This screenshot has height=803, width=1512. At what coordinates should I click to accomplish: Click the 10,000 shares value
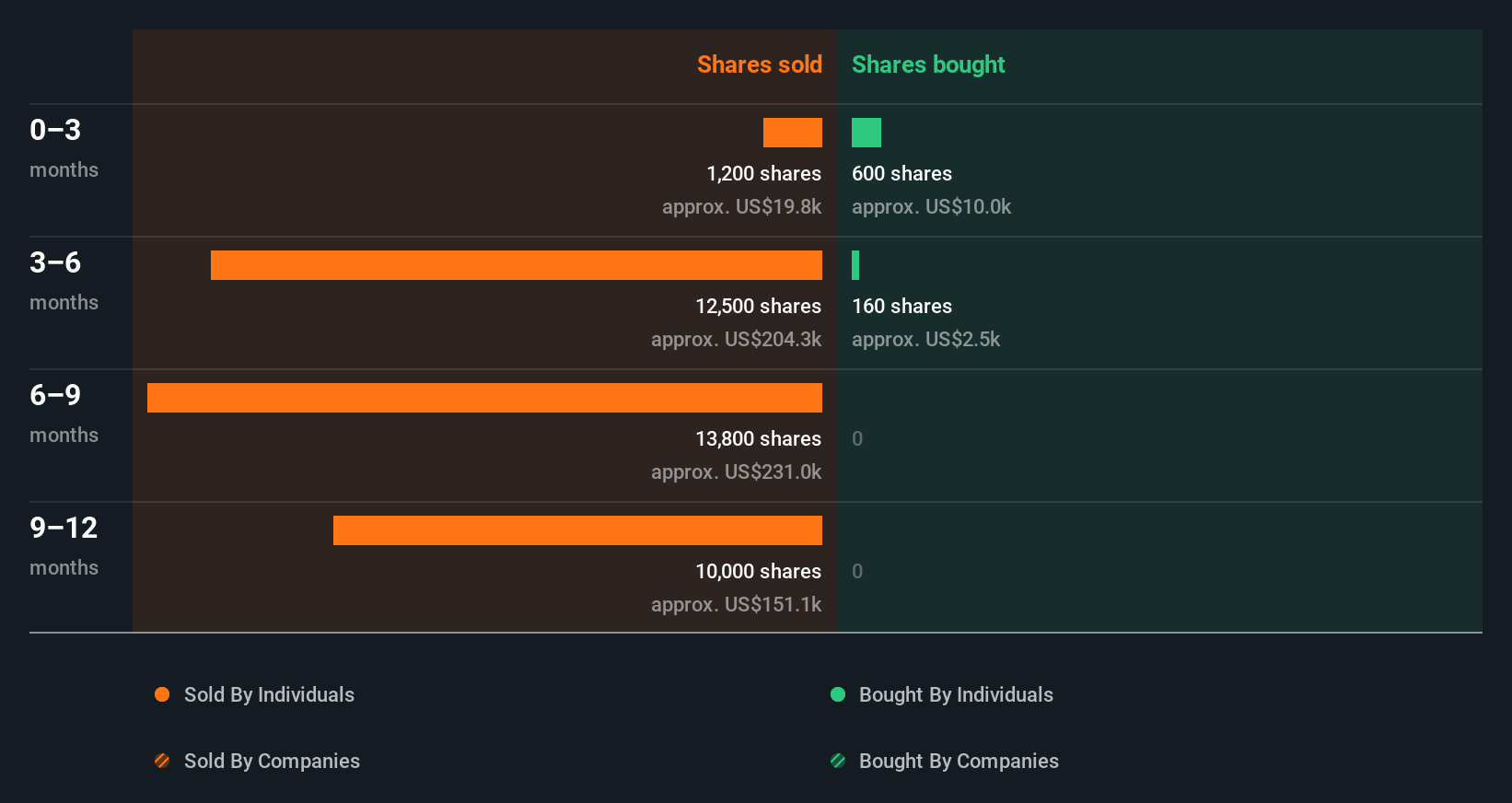[759, 571]
